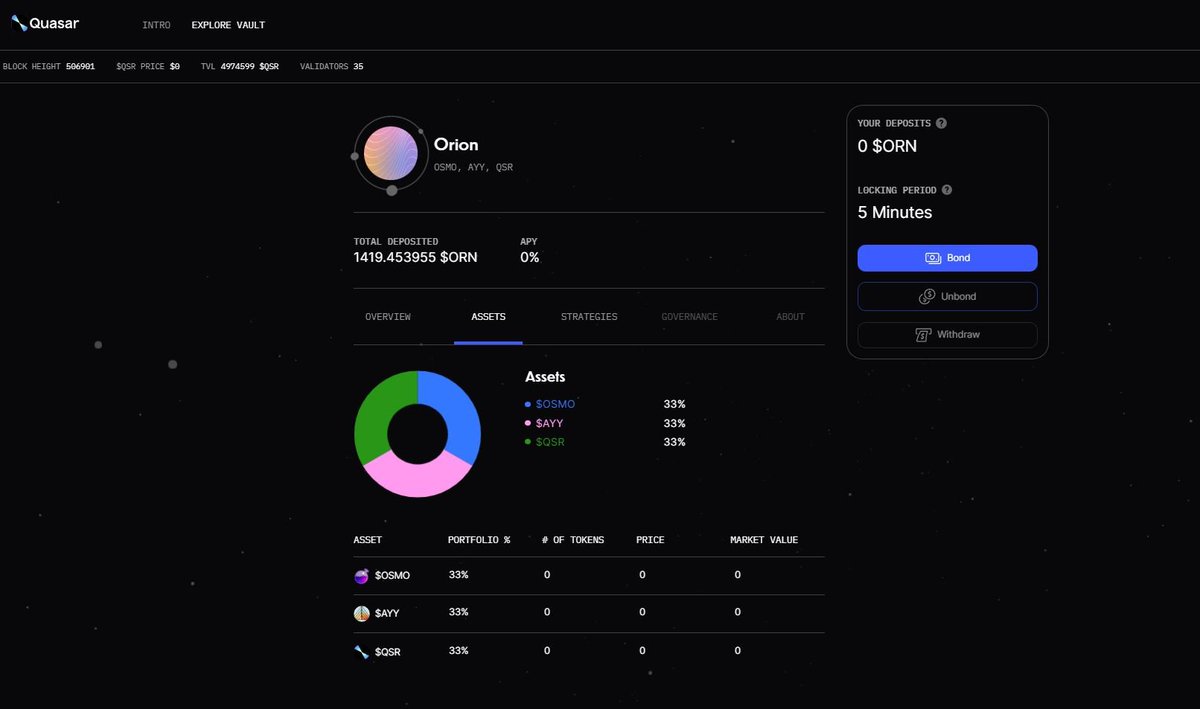Click the Block Height value 506901
This screenshot has width=1200, height=709.
[x=80, y=66]
